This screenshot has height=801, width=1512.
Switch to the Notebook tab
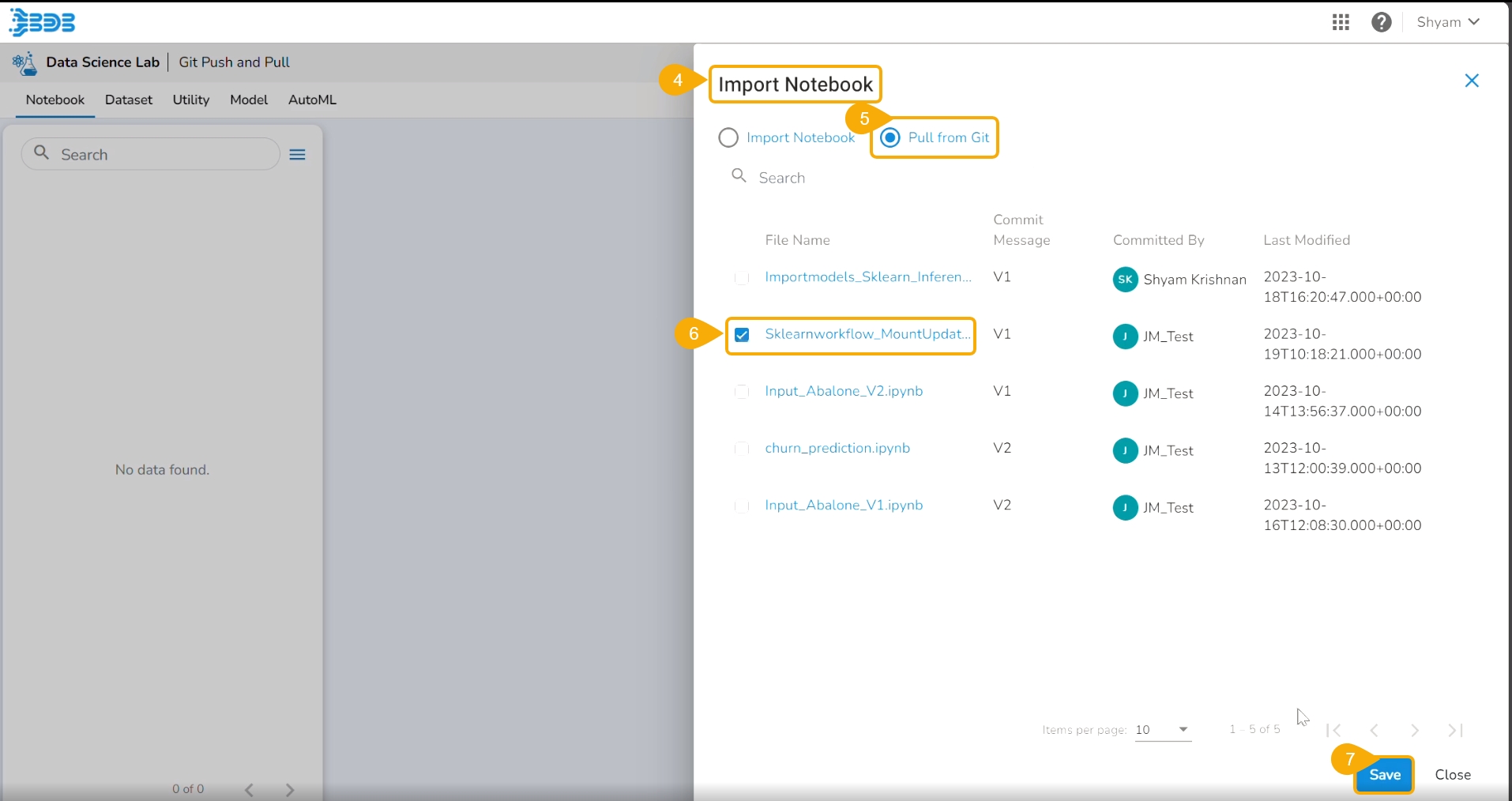click(x=55, y=100)
